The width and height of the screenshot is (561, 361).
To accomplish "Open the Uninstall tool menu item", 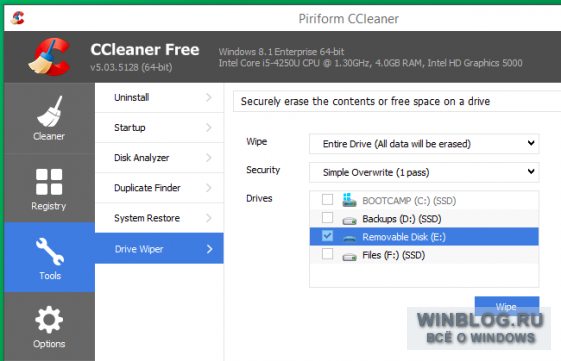I will (x=159, y=97).
